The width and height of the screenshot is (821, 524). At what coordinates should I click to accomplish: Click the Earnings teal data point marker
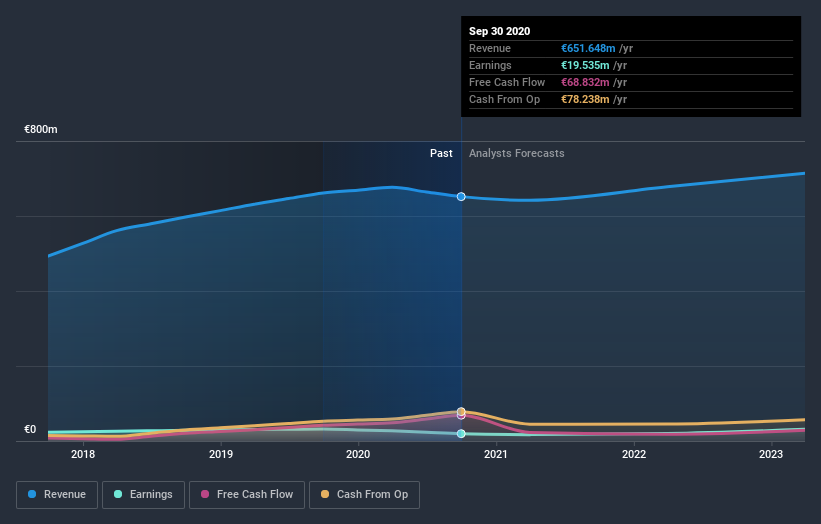pos(461,433)
